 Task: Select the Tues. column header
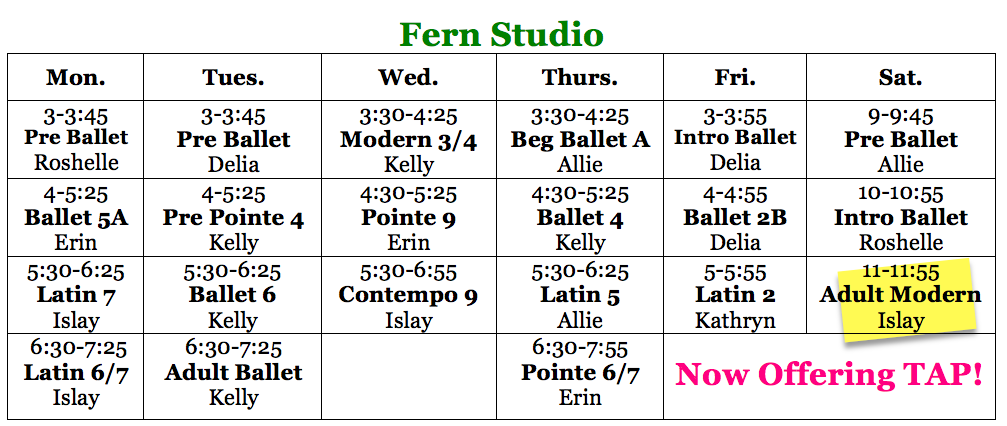233,77
